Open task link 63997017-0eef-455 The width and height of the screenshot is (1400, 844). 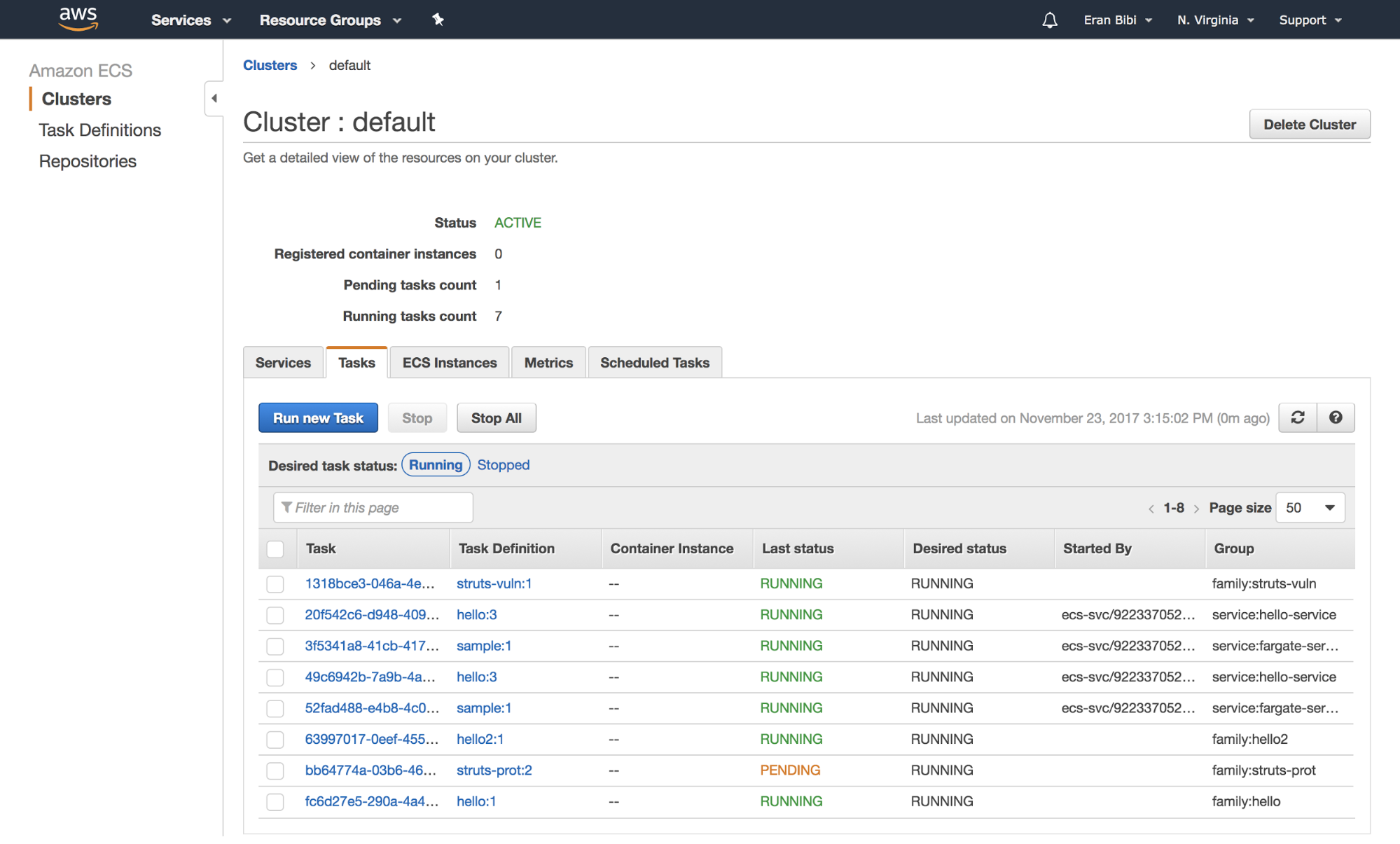tap(372, 739)
